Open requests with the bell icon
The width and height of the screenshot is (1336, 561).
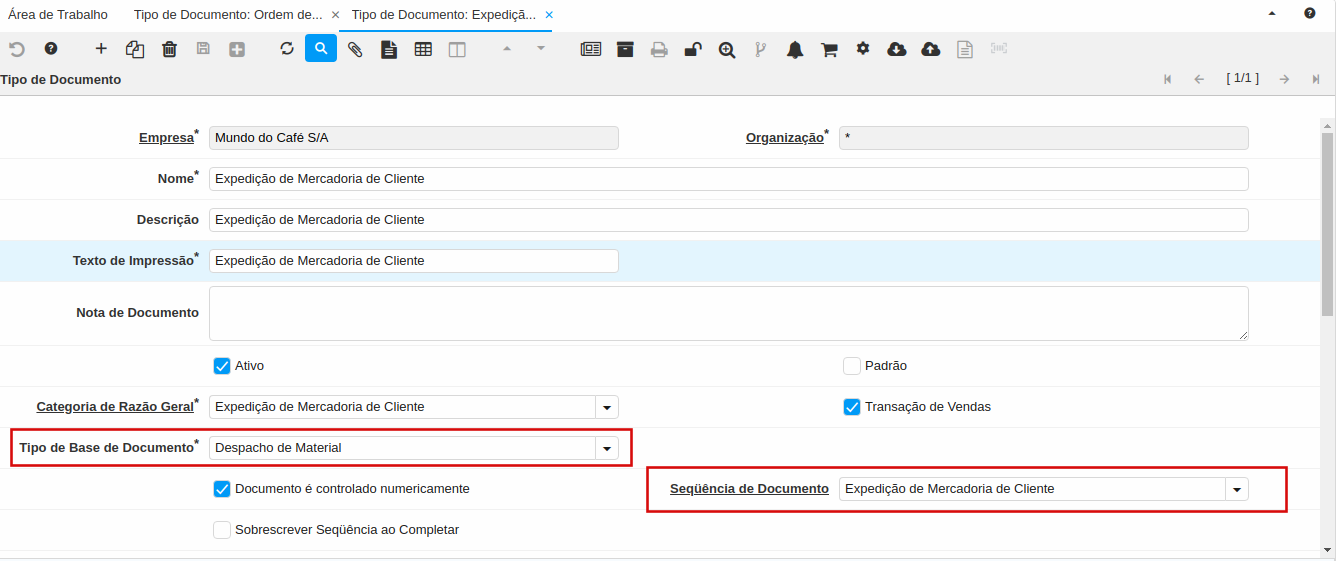point(795,49)
